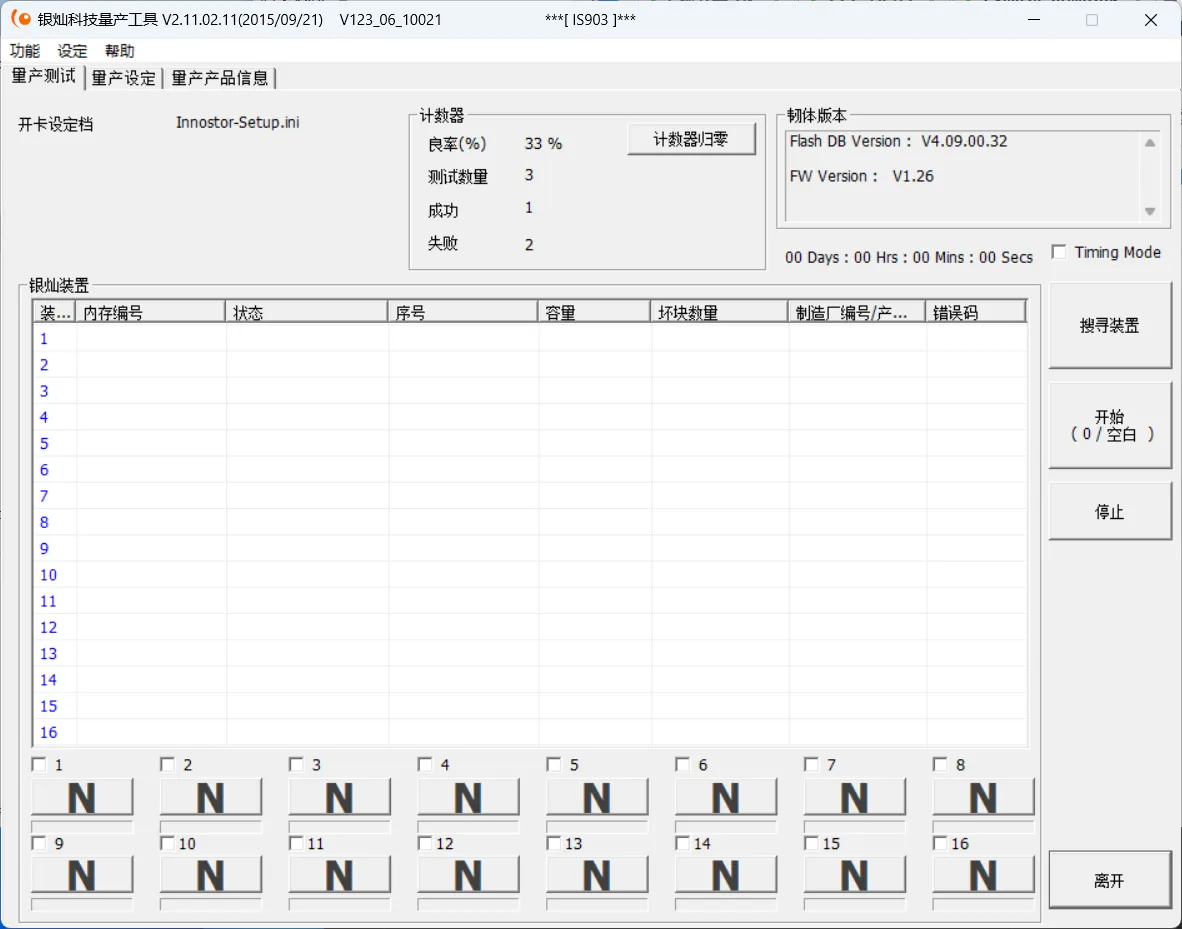
Task: Select device row 16 in the list
Action: pyautogui.click(x=530, y=732)
